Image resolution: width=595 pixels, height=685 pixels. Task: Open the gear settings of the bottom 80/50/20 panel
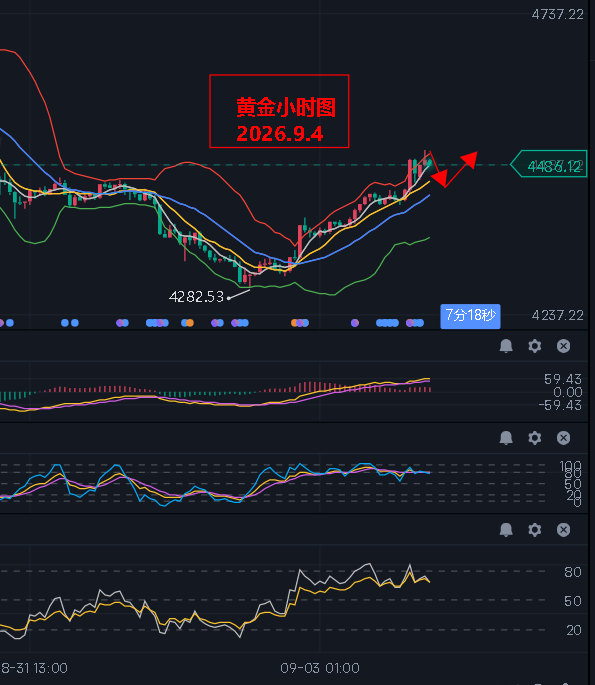coord(535,529)
